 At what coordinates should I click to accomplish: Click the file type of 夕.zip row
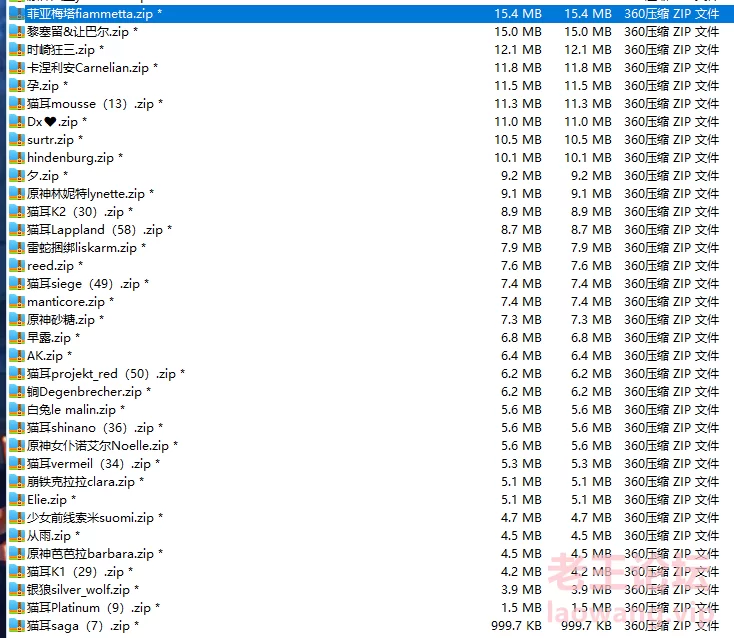point(671,176)
